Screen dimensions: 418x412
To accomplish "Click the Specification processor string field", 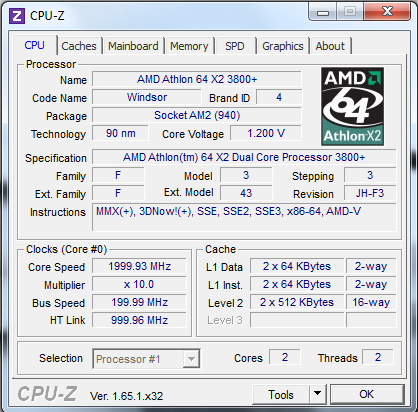I will [244, 157].
